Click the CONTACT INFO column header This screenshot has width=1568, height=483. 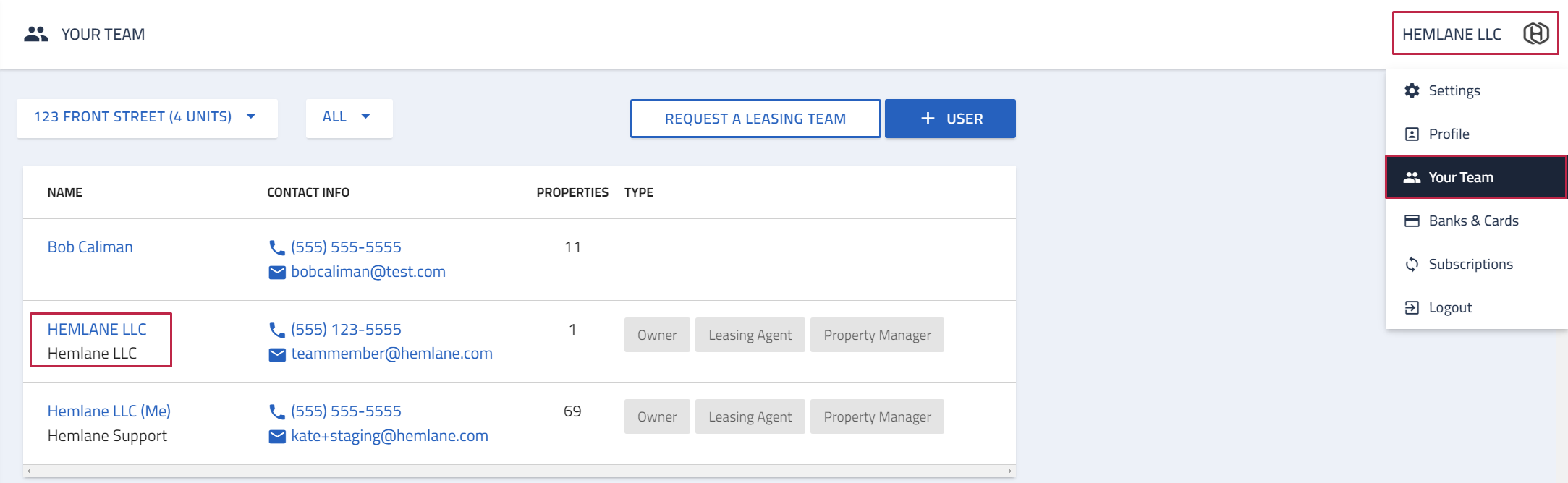[308, 192]
